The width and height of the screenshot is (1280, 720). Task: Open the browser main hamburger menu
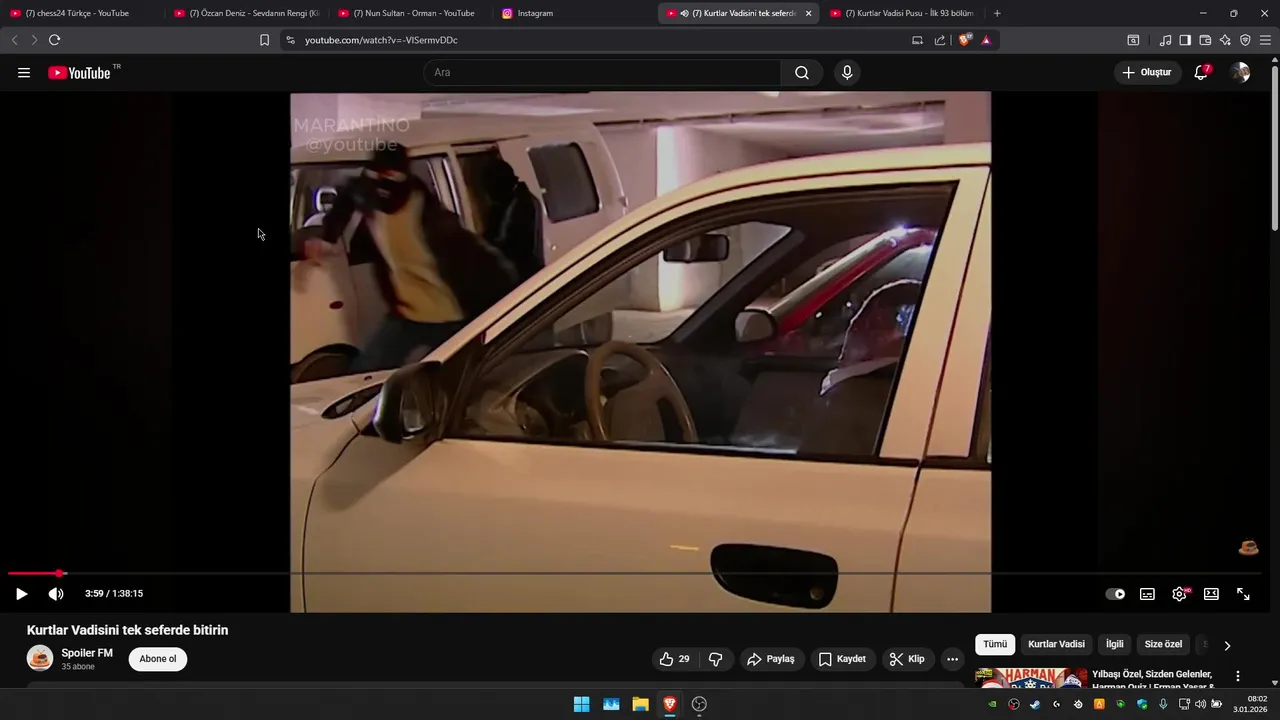click(1265, 40)
